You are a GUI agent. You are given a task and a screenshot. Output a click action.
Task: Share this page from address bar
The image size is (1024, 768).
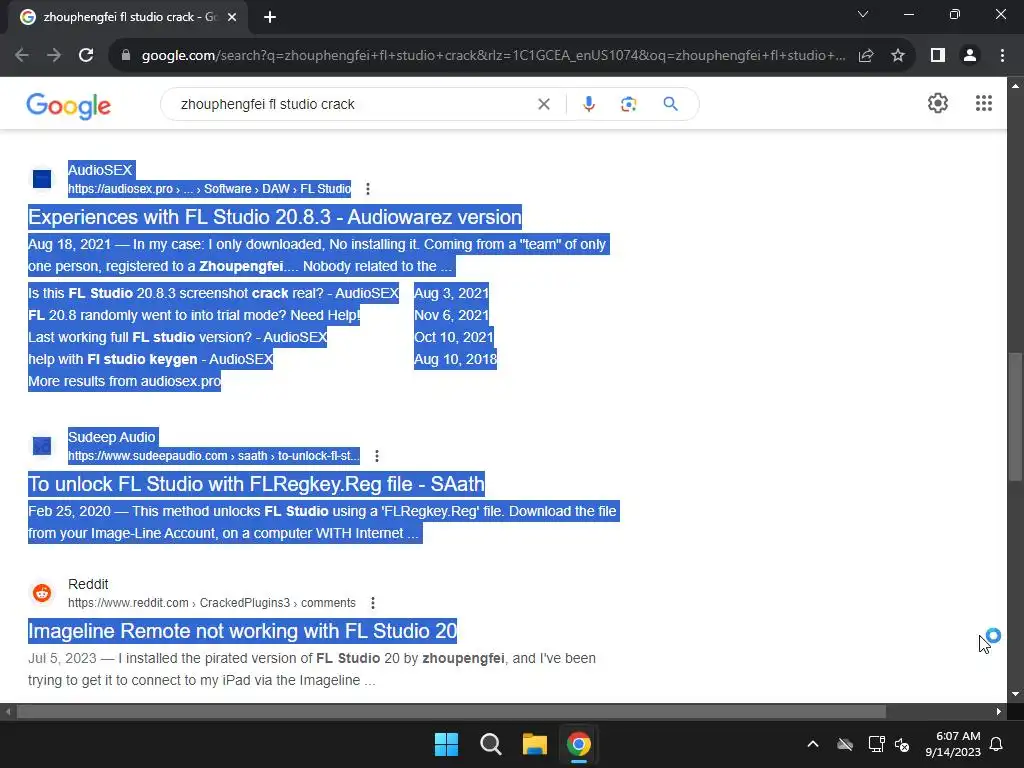point(866,56)
